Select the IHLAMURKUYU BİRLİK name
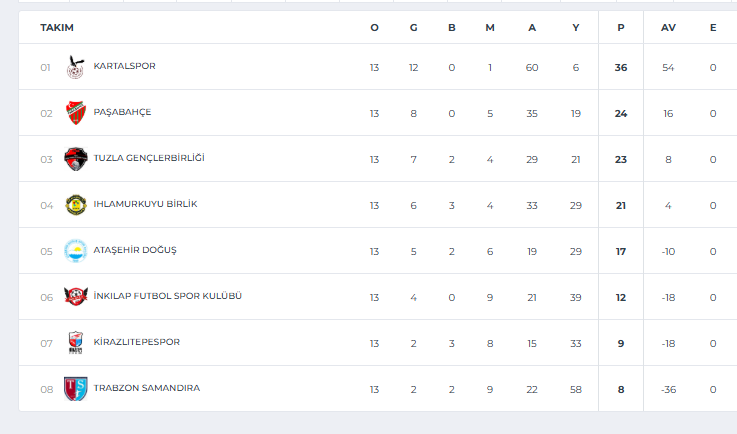This screenshot has height=434, width=737. 145,204
